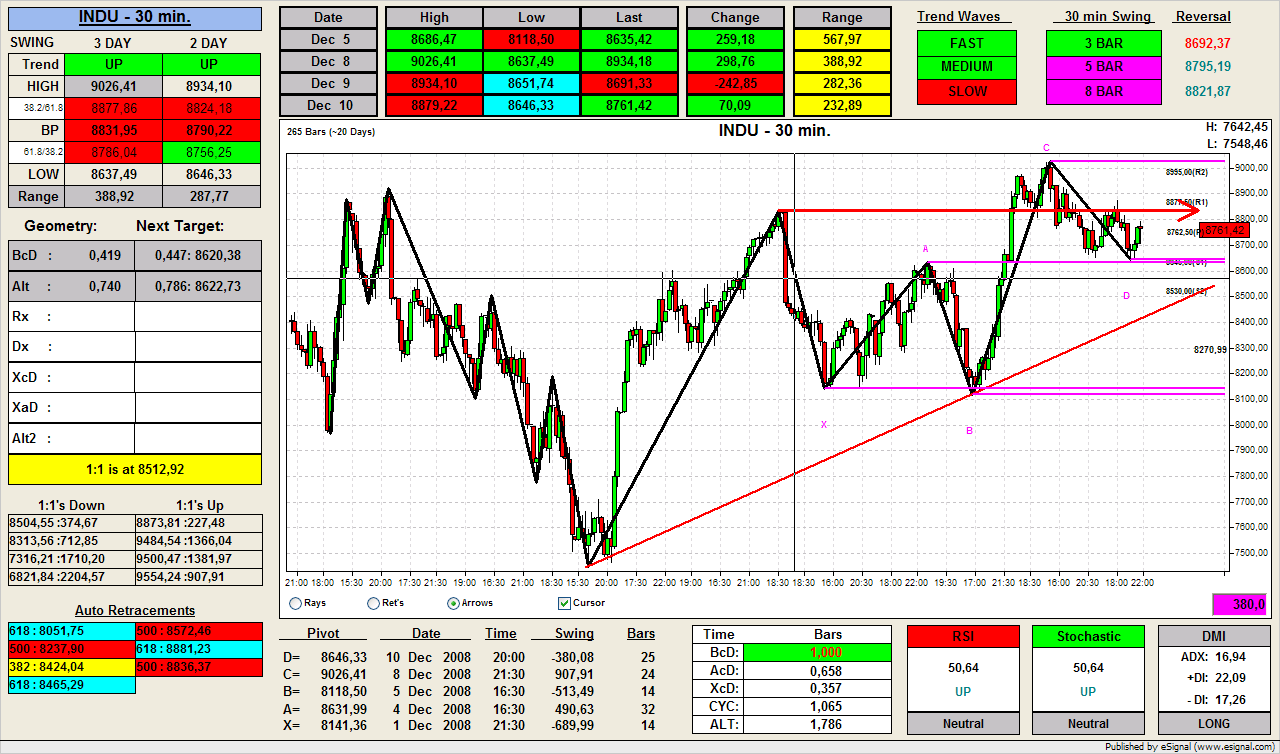Select the 5 BAR swing cell
Image resolution: width=1280 pixels, height=754 pixels.
click(x=1099, y=67)
